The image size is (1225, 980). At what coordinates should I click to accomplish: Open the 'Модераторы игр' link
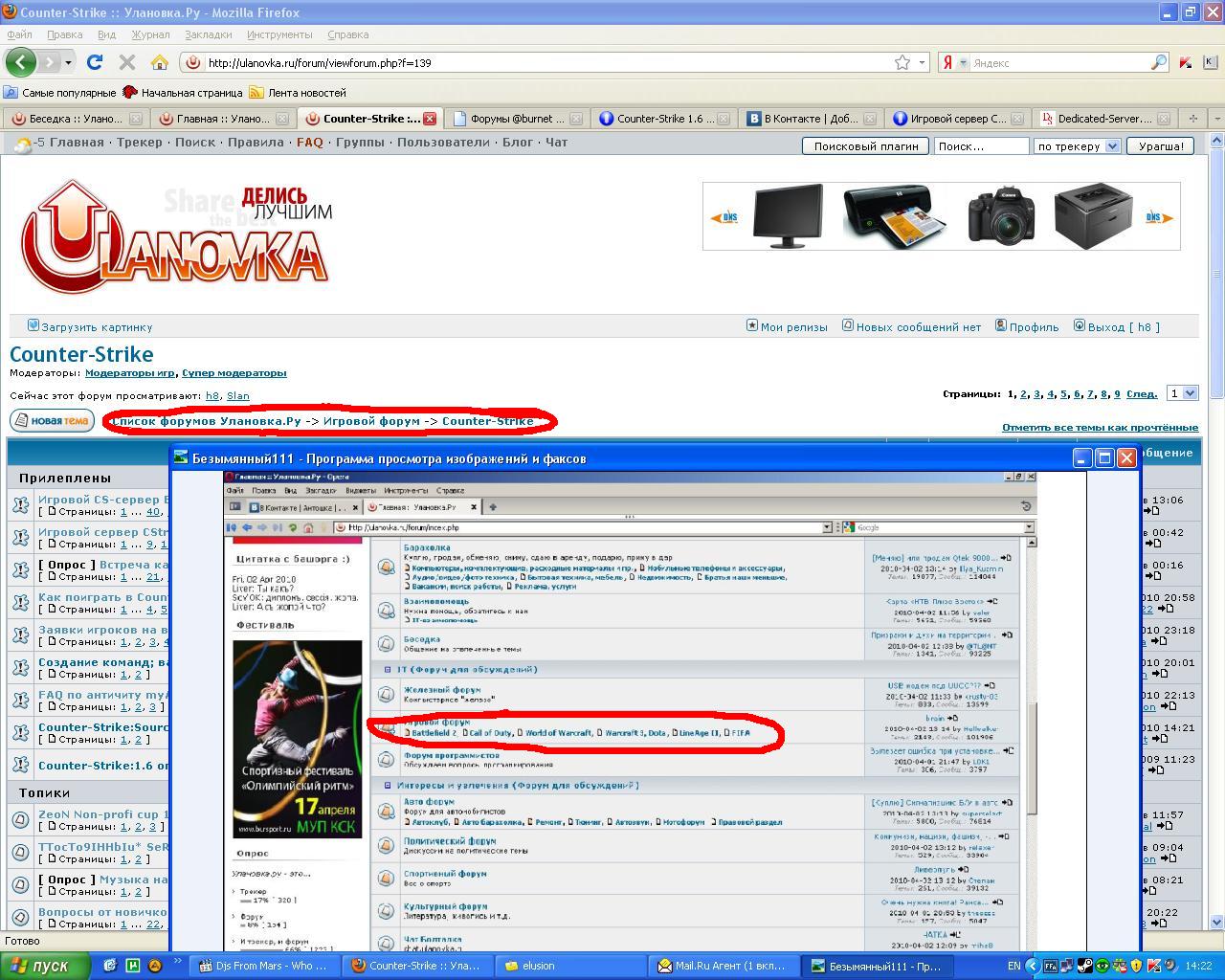[130, 373]
